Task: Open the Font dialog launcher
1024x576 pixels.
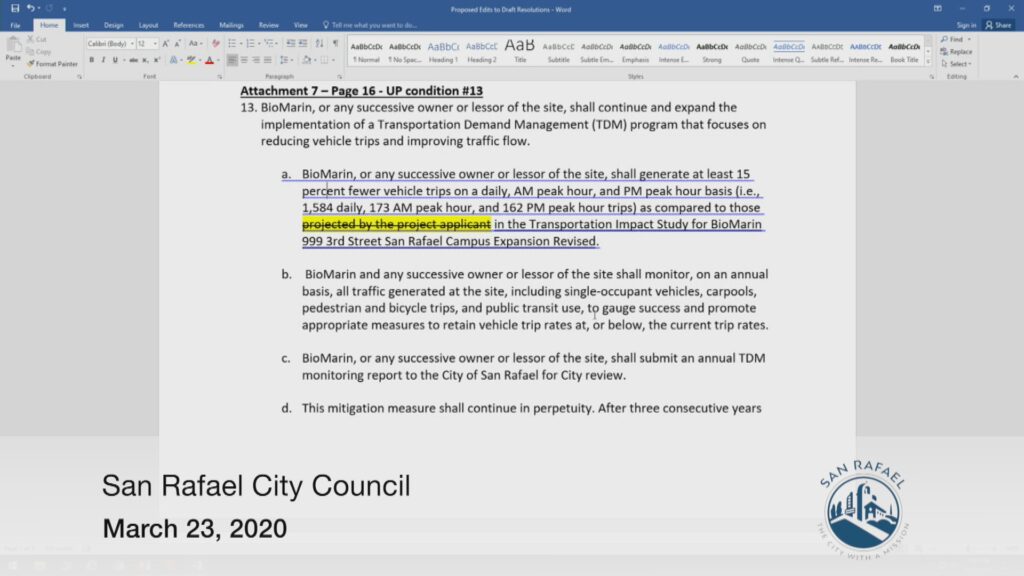Action: tap(219, 77)
